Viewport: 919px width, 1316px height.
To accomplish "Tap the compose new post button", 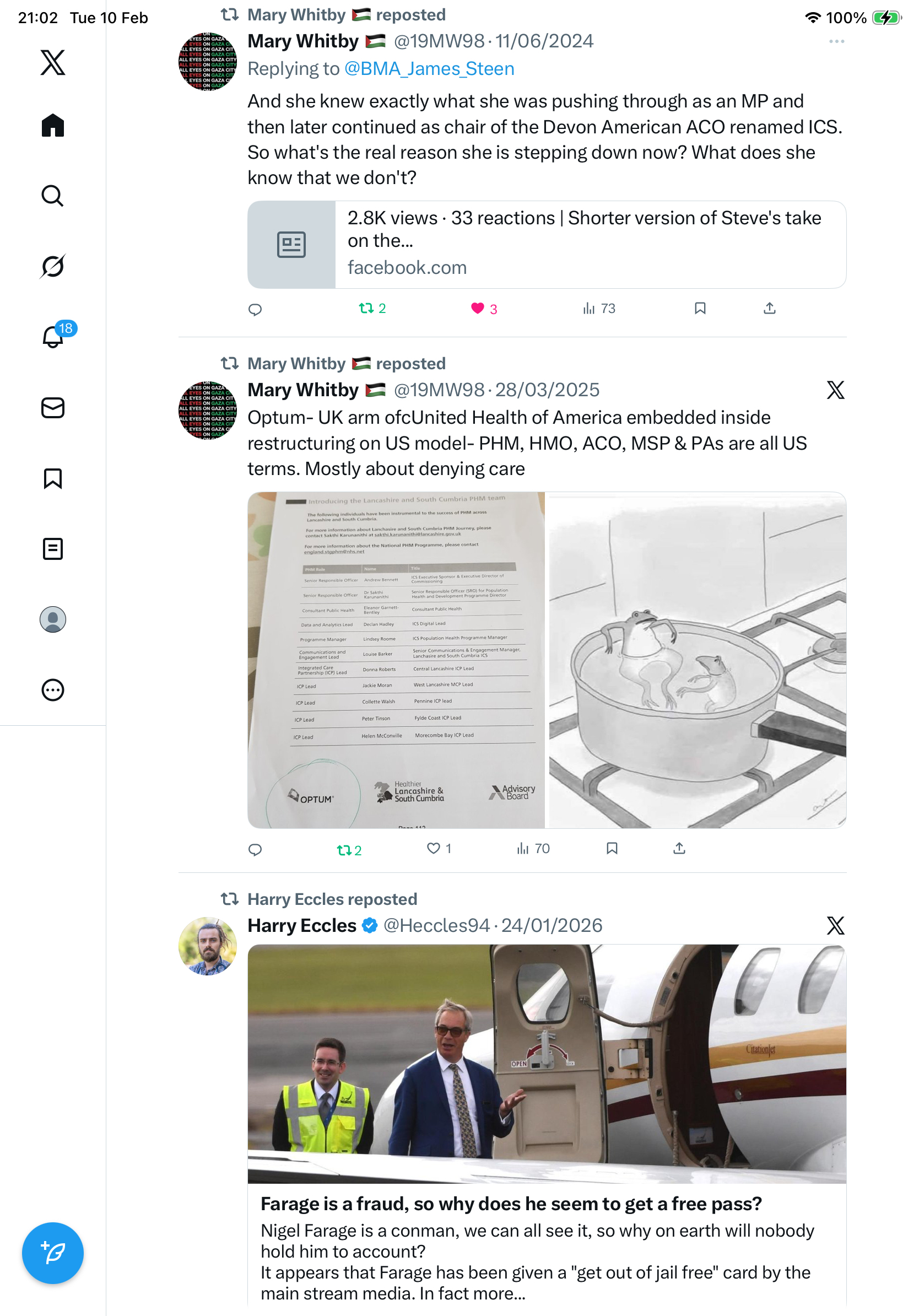I will [53, 1253].
